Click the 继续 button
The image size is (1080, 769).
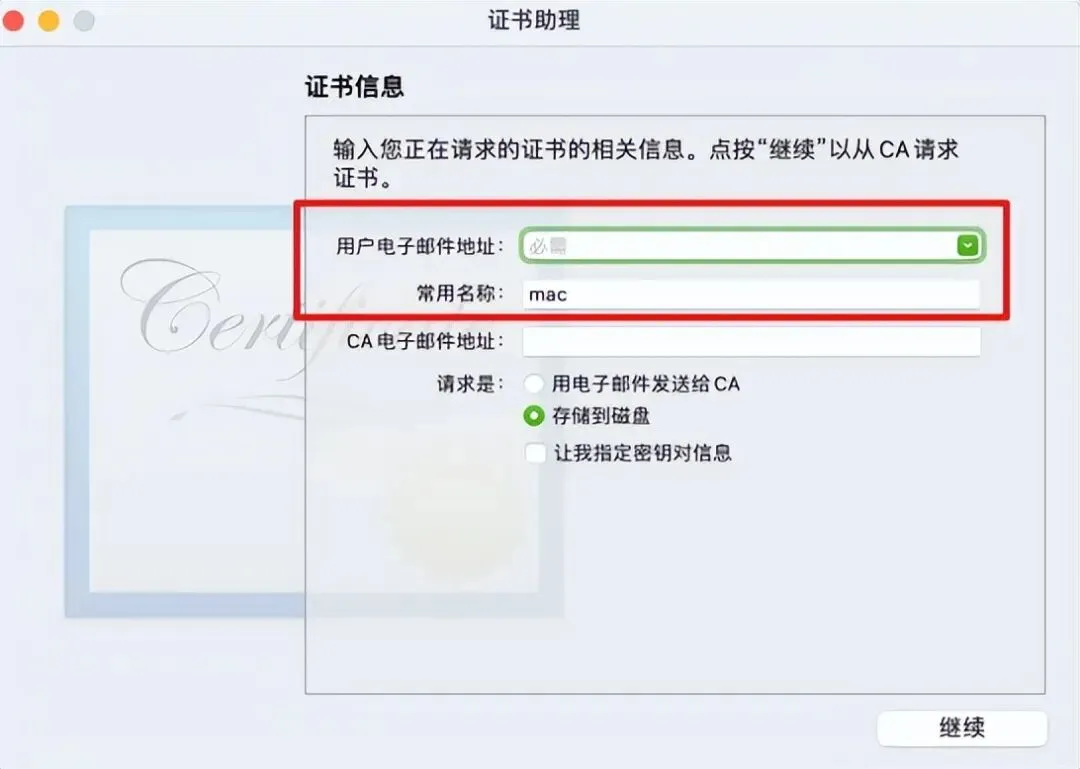[962, 728]
